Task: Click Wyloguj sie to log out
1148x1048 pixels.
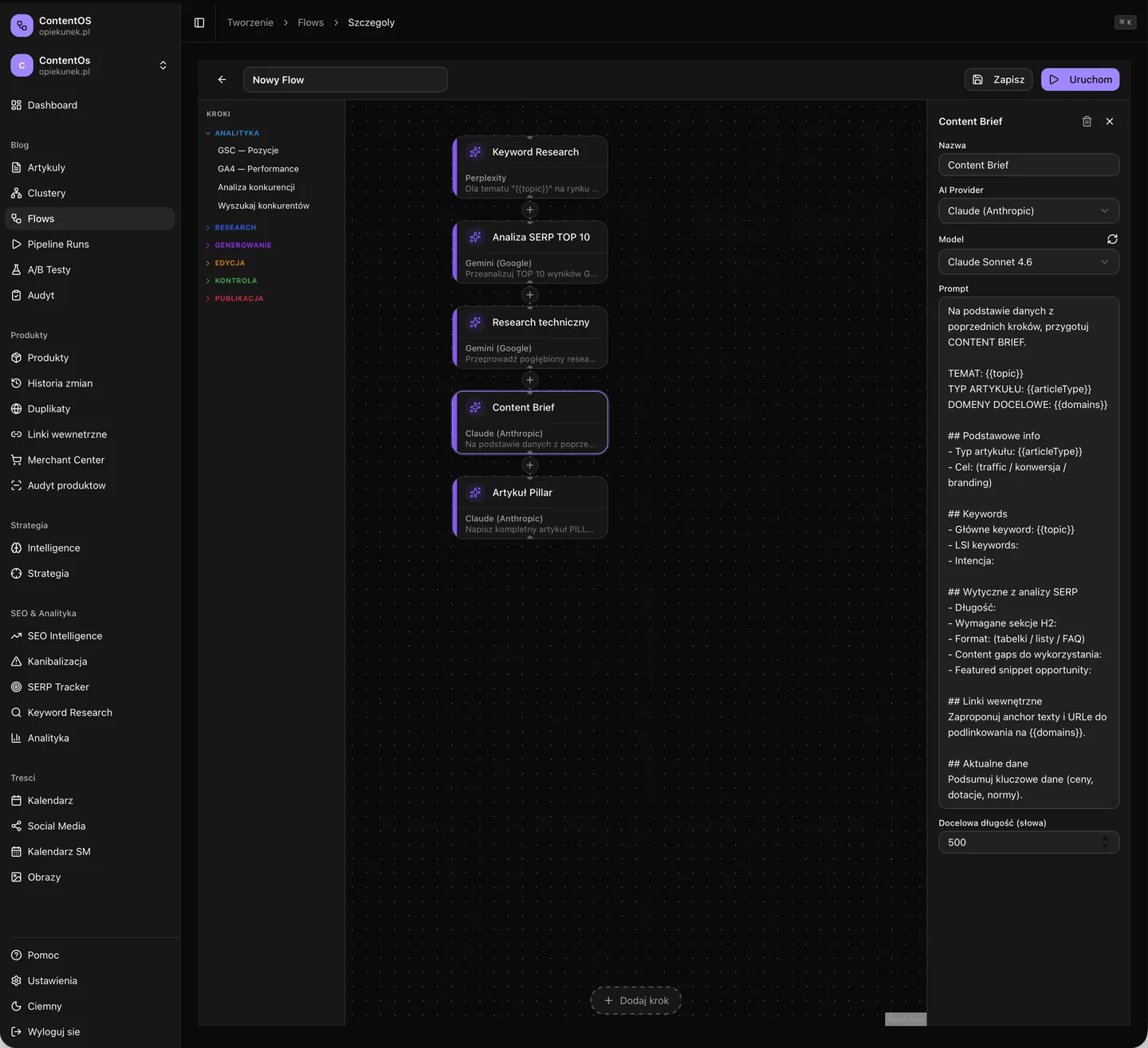Action: coord(89,1031)
